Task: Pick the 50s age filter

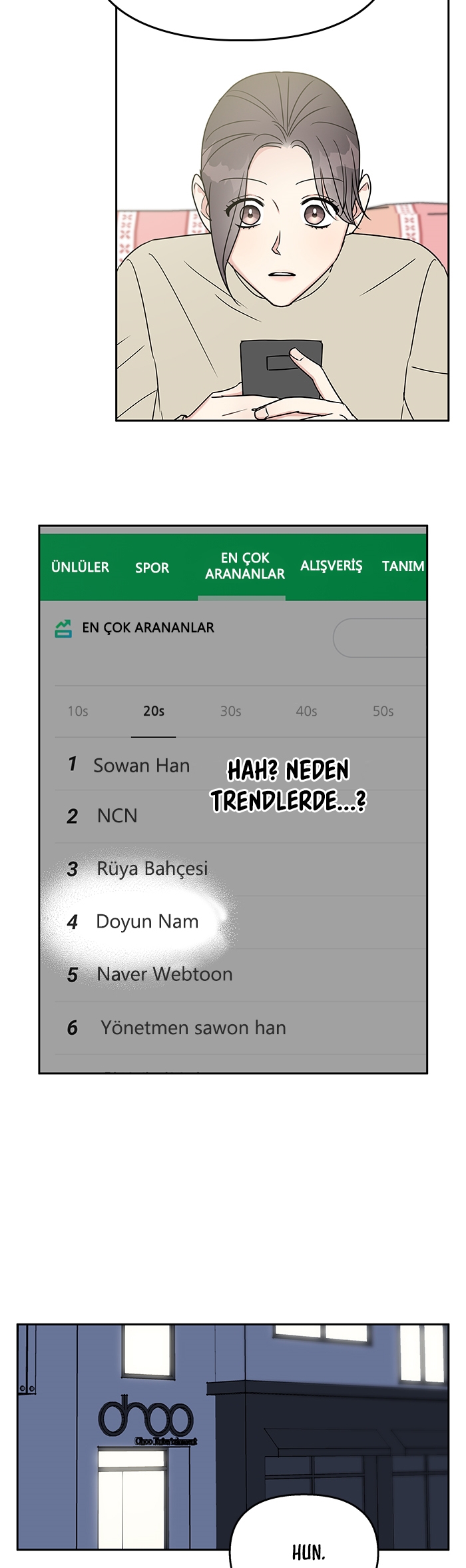Action: click(383, 711)
